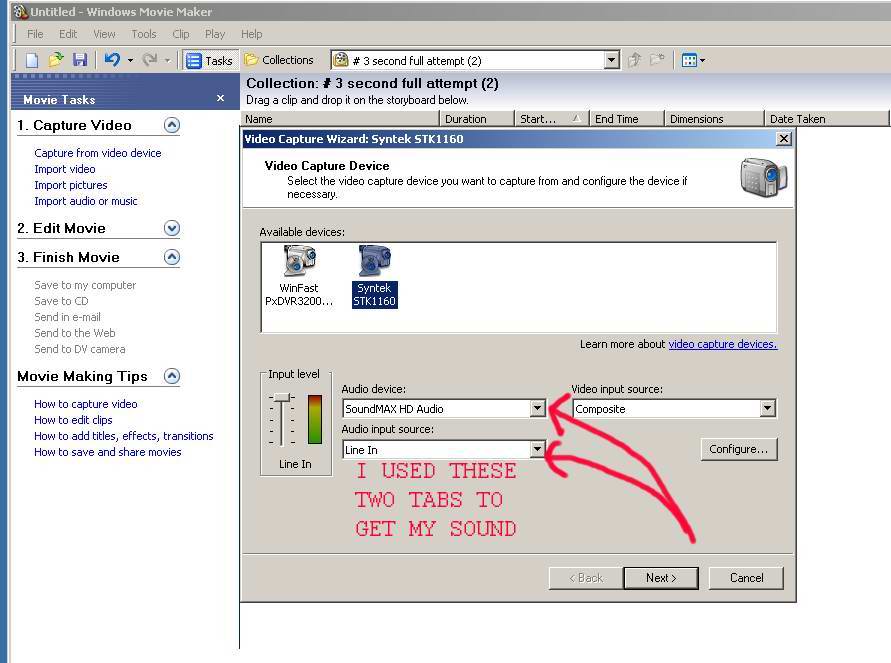Close the Video Capture Wizard dialog

pos(784,139)
